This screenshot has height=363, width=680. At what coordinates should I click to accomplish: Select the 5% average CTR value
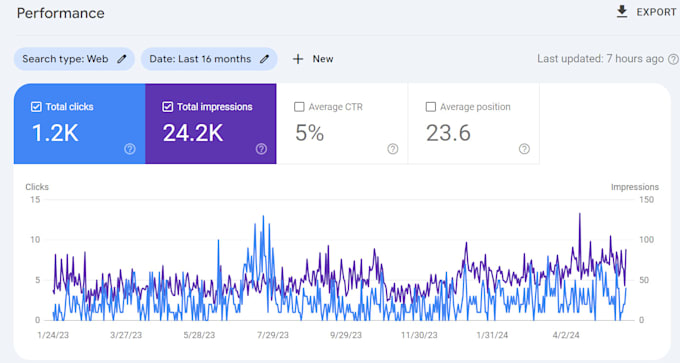point(310,133)
